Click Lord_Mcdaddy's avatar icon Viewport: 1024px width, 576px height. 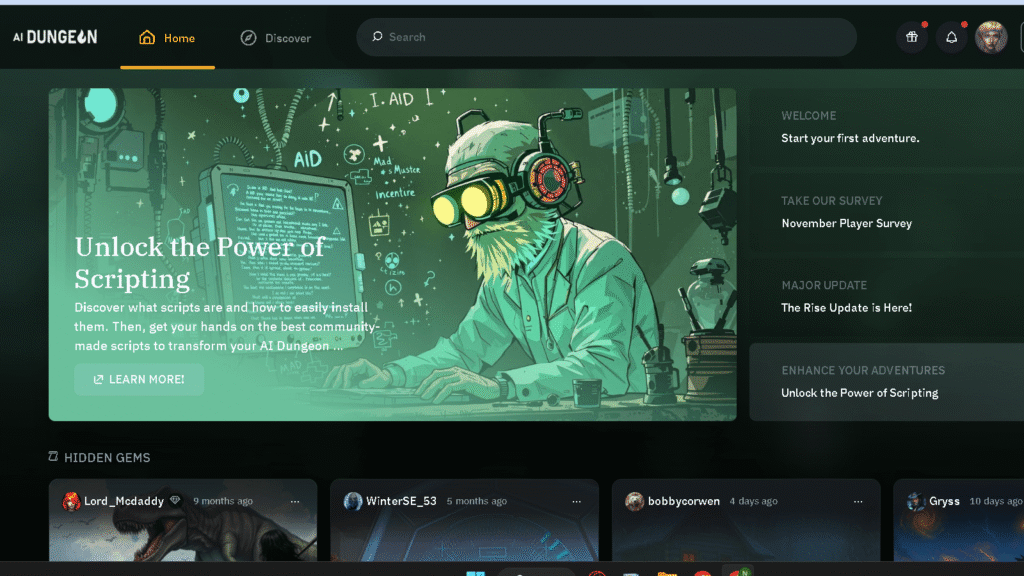point(71,501)
